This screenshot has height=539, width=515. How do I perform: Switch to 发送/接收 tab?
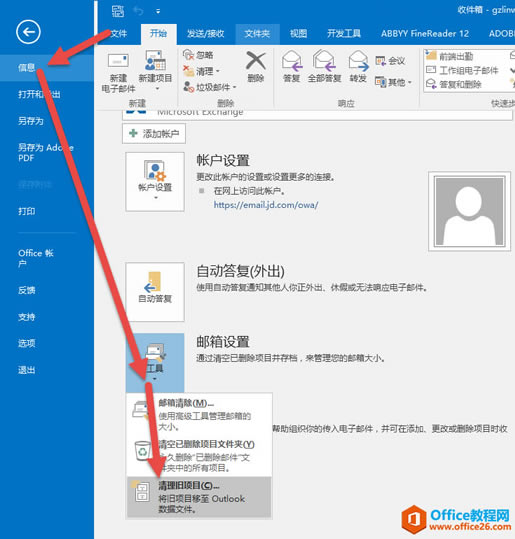point(206,34)
